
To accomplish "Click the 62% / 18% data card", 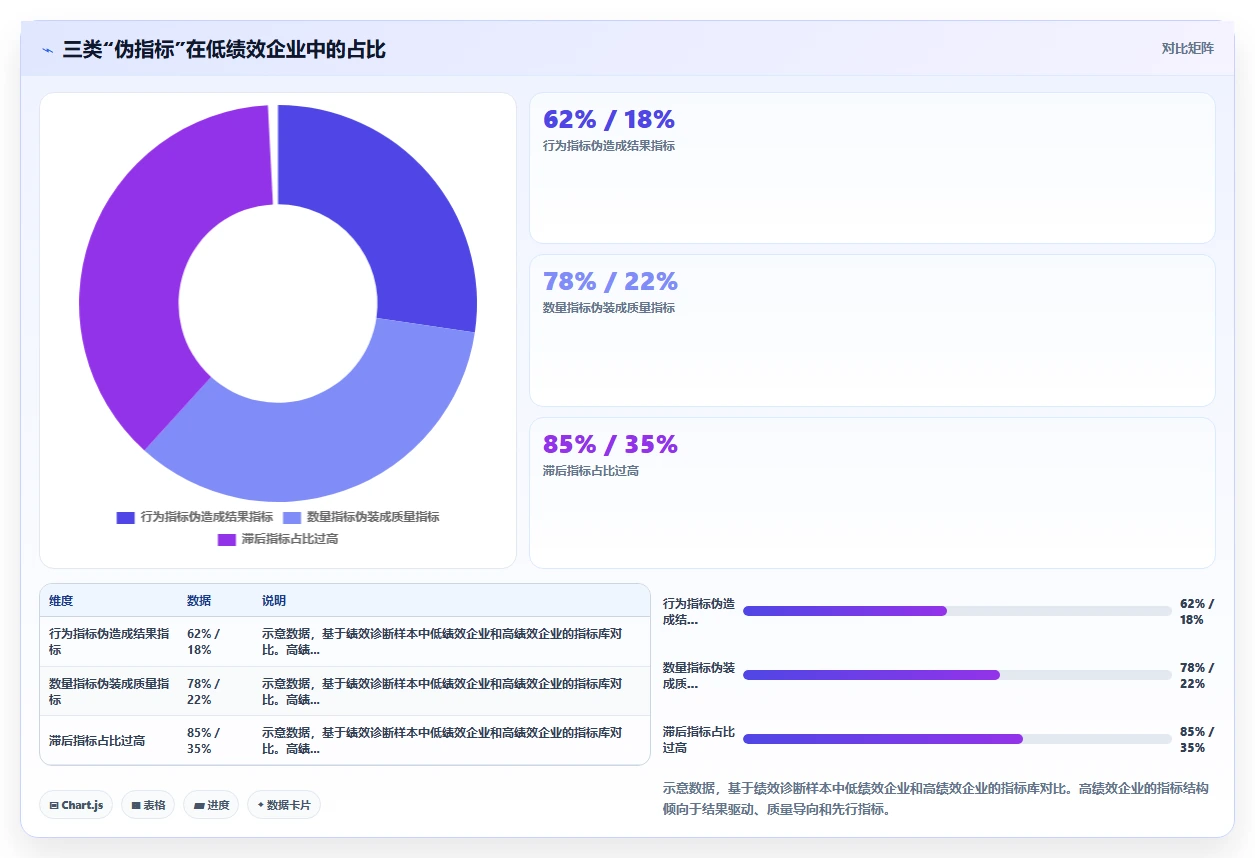I will pos(872,168).
